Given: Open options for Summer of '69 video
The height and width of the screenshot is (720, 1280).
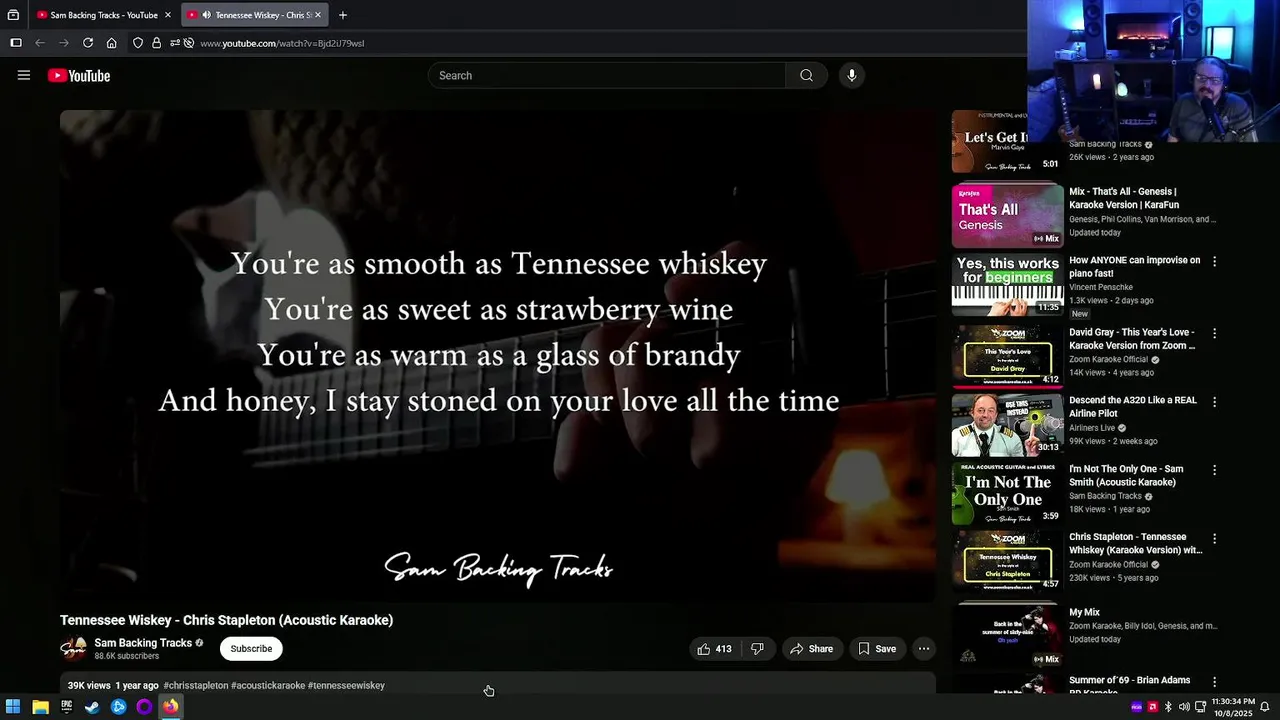Looking at the screenshot, I should [1215, 682].
